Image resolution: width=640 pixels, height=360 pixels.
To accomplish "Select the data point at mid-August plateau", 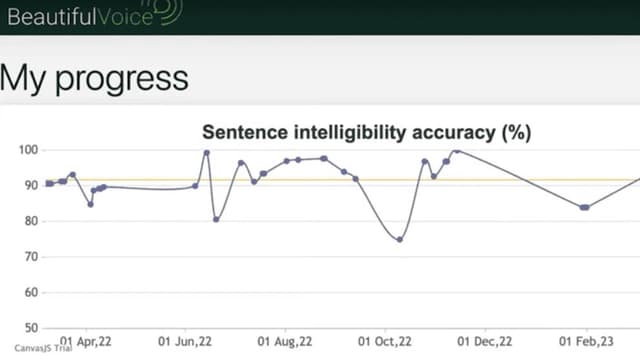I will (x=324, y=158).
